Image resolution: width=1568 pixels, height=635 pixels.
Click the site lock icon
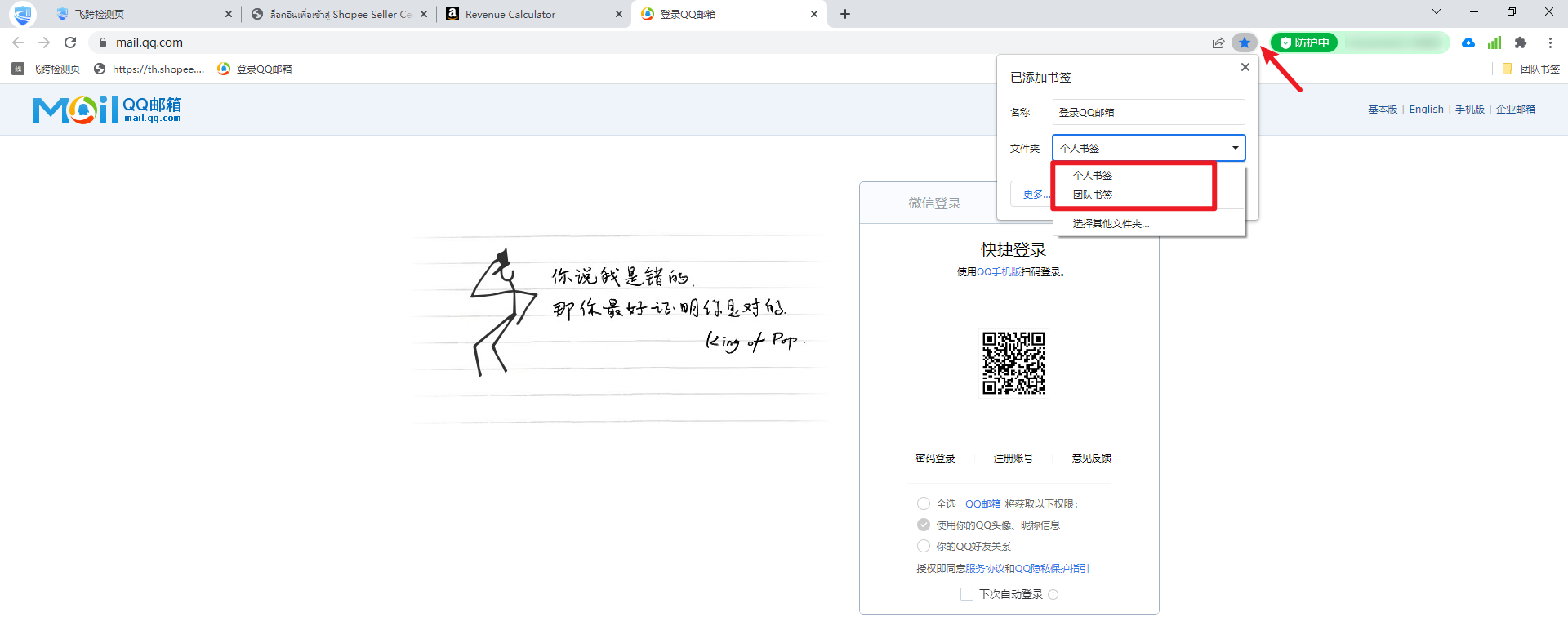(103, 42)
